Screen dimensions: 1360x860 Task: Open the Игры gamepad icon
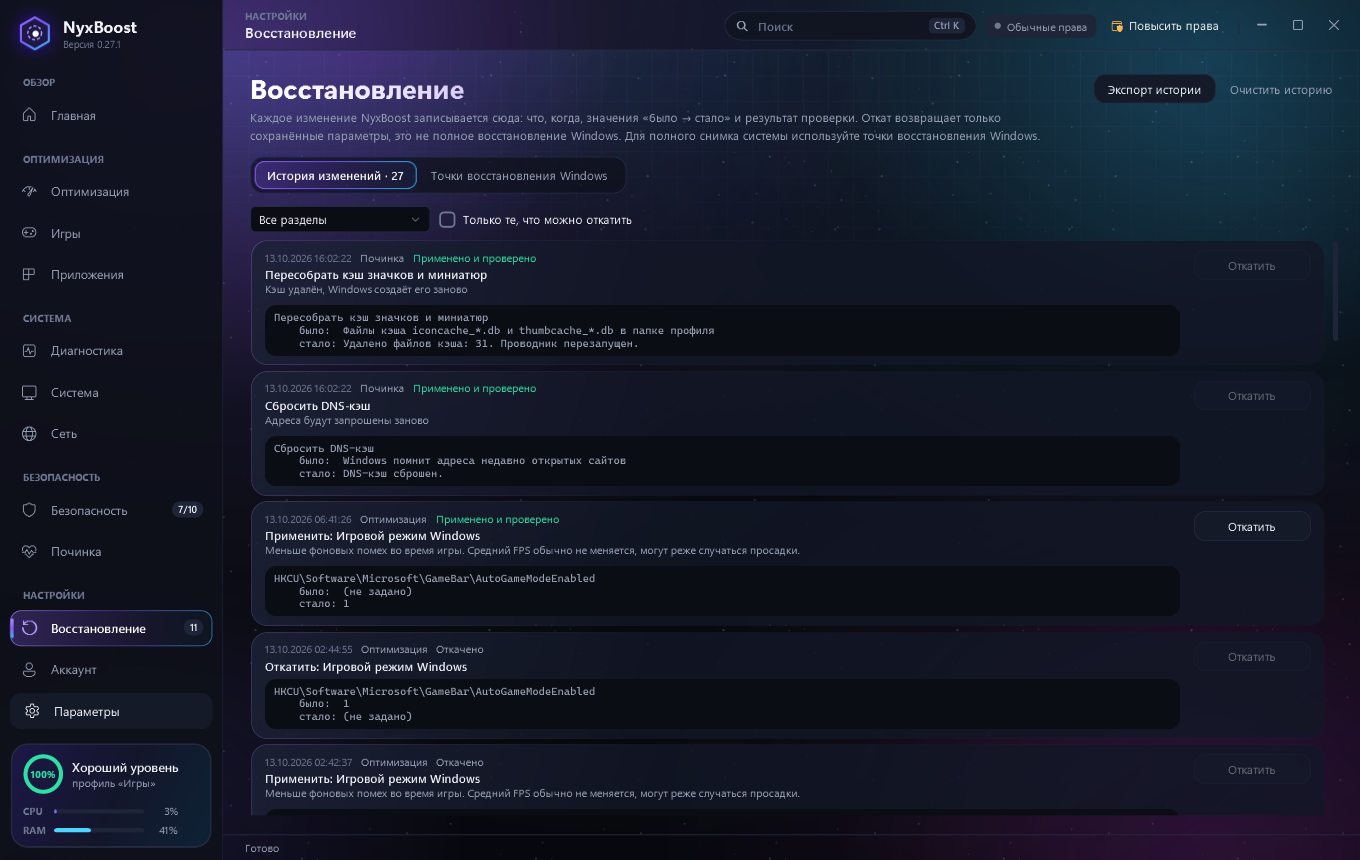click(x=31, y=233)
